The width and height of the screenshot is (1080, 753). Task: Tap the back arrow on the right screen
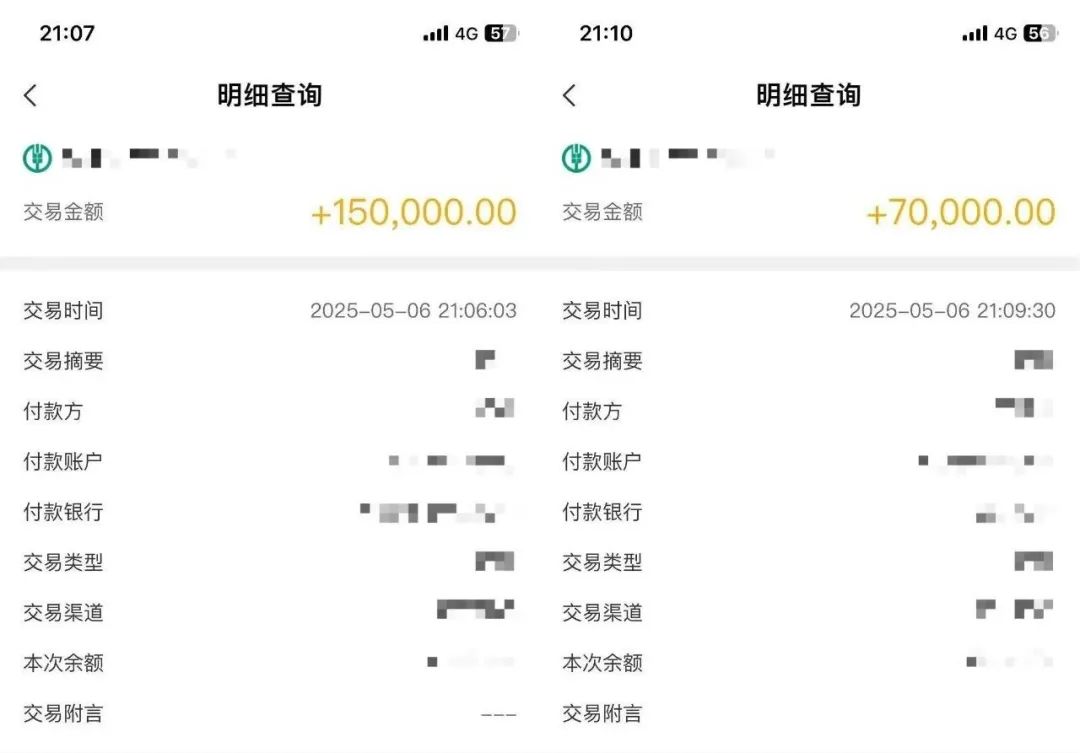pyautogui.click(x=570, y=95)
